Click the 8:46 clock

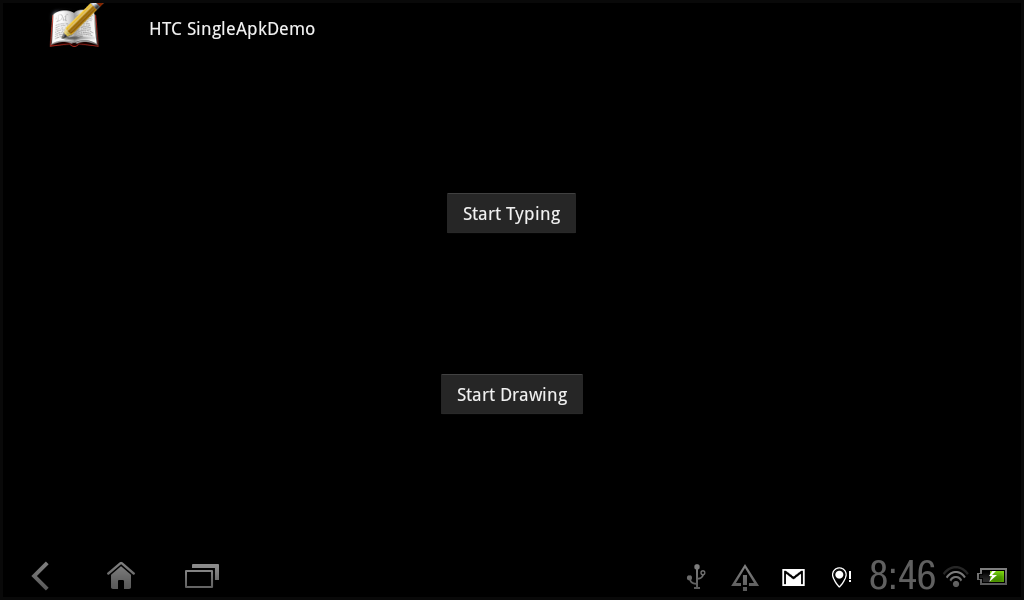[902, 575]
